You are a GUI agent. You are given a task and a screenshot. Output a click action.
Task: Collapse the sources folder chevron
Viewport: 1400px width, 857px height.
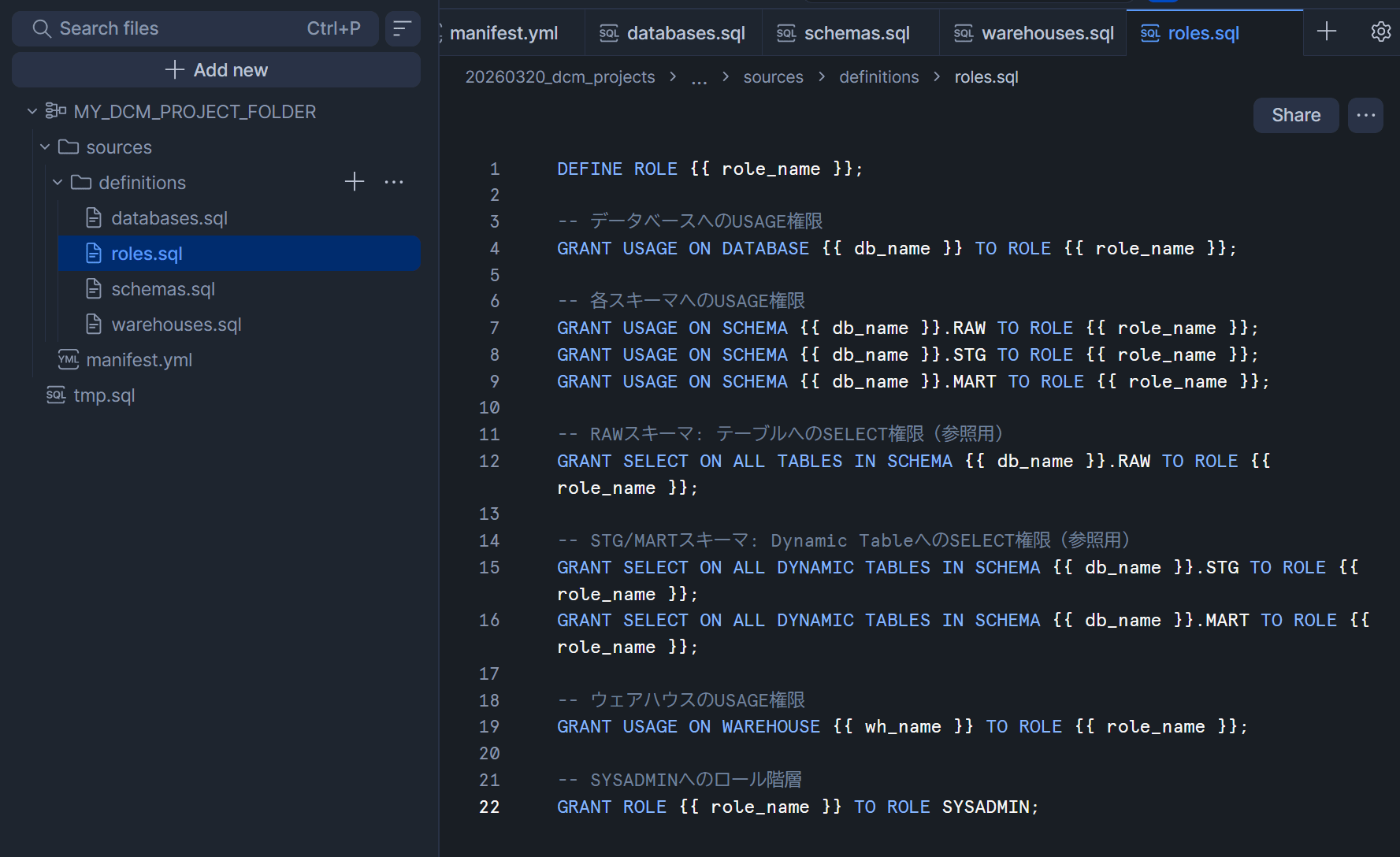(x=45, y=147)
